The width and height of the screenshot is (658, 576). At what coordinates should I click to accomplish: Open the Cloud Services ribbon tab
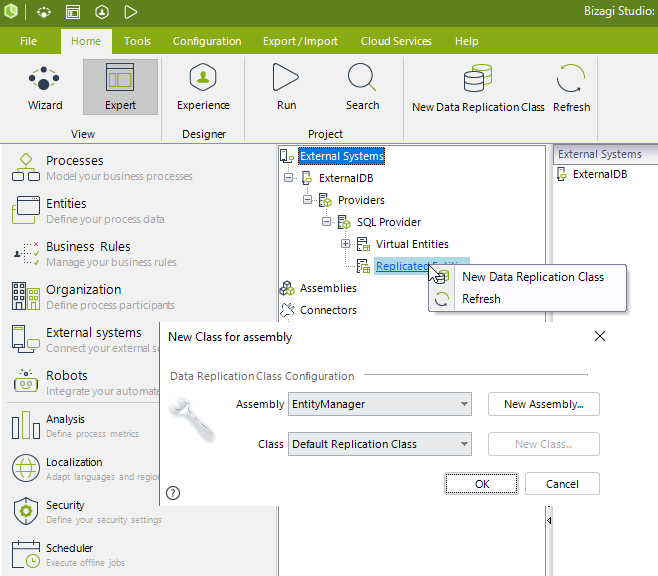[x=396, y=41]
